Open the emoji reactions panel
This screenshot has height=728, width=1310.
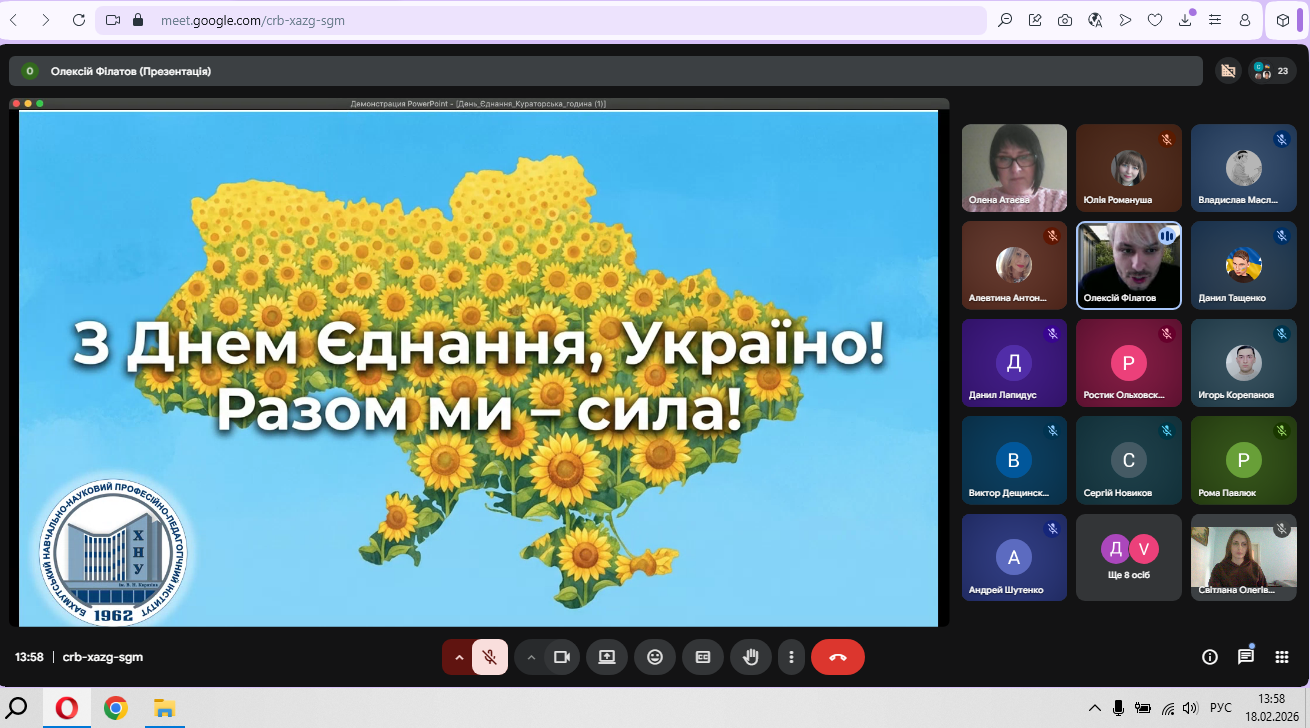tap(655, 657)
